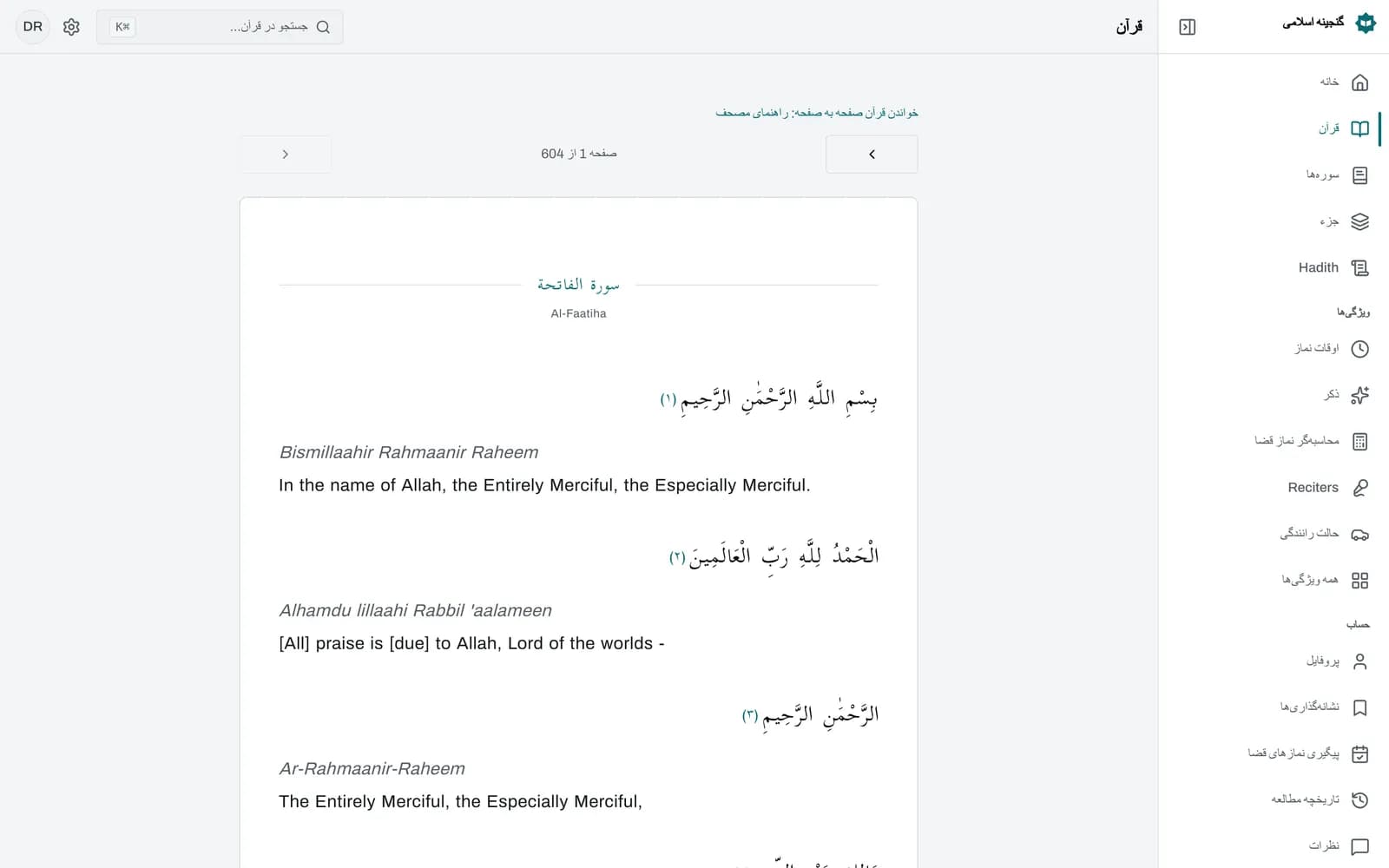Open the Juz layers icon
Screen dimensions: 1389x868
click(x=1359, y=221)
